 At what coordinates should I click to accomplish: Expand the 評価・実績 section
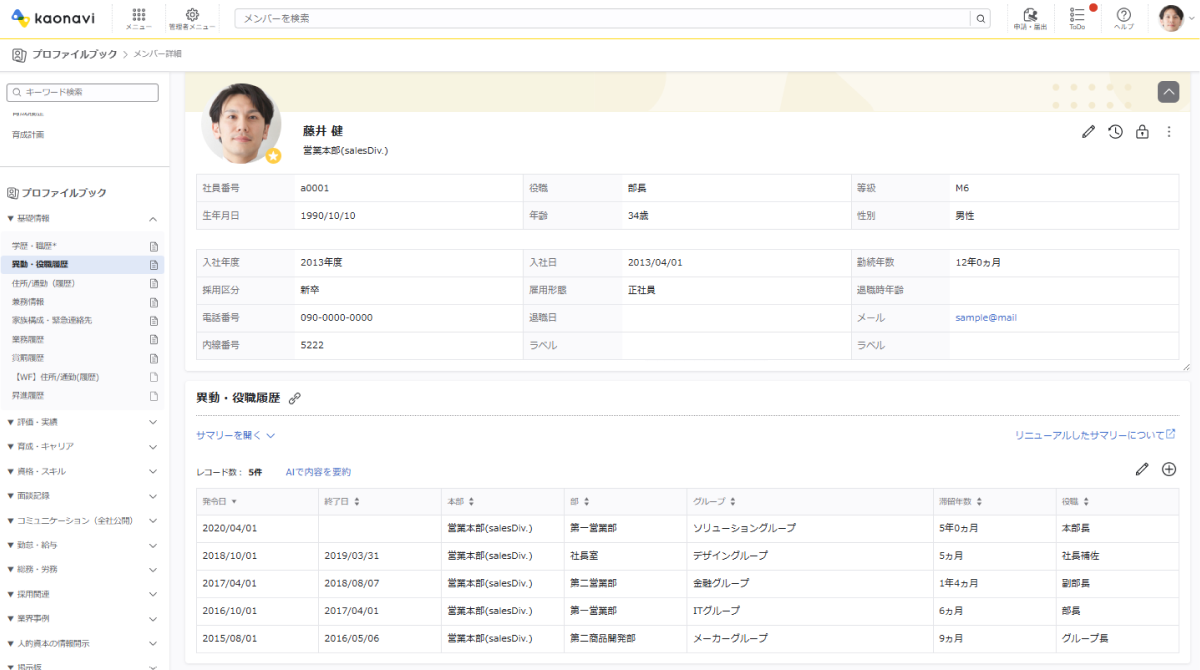tap(153, 422)
